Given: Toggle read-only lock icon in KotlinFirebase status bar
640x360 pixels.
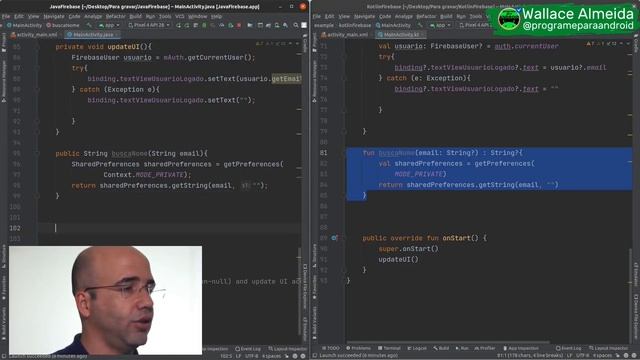Looking at the screenshot, I should (x=617, y=356).
